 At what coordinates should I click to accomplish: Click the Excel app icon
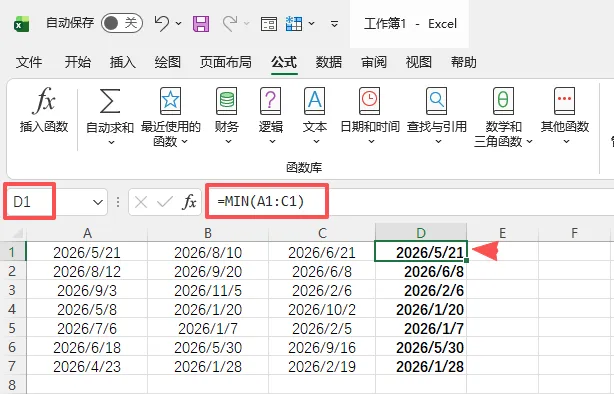tap(22, 23)
